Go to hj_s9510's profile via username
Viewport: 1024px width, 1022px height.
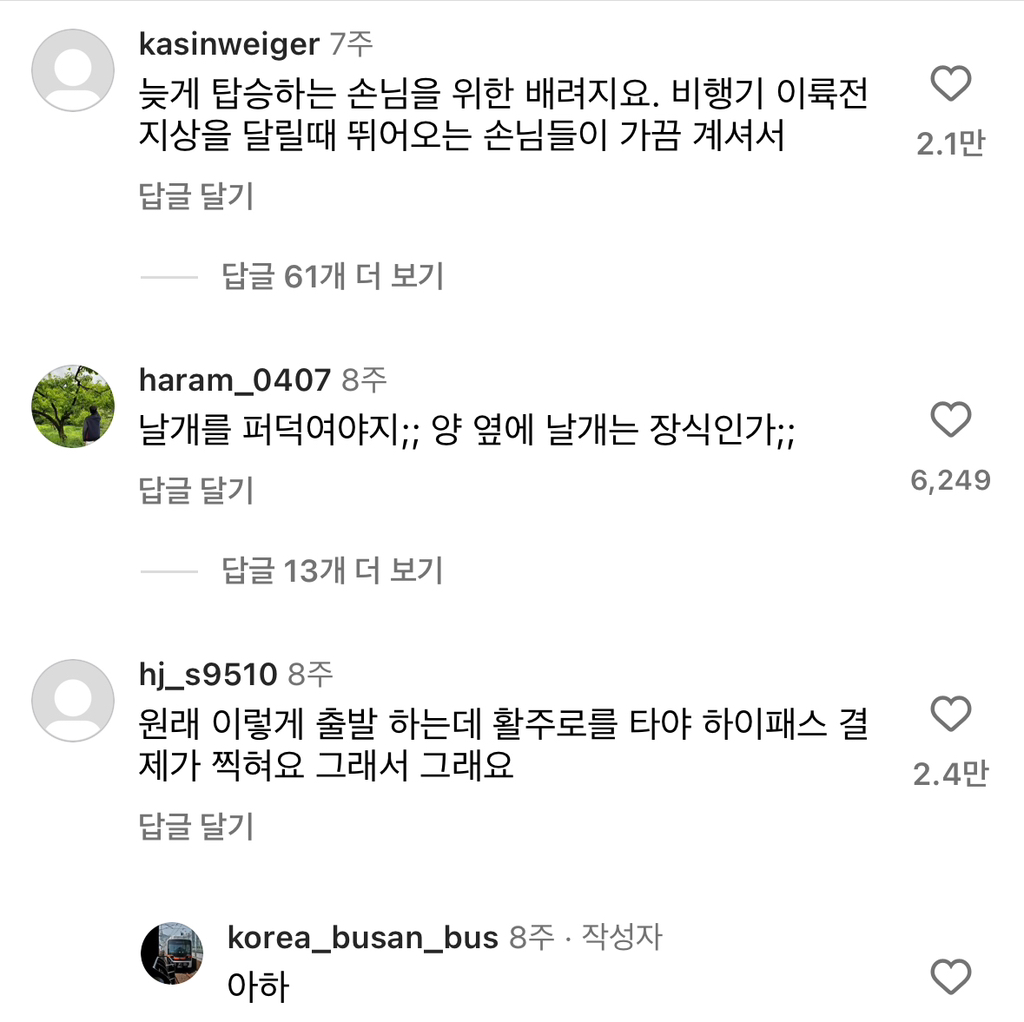pyautogui.click(x=208, y=675)
